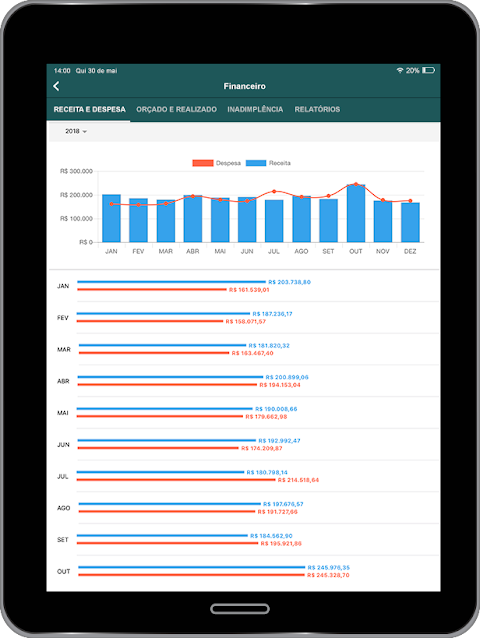Tap the tablet home button
This screenshot has height=638, width=480.
click(x=240, y=609)
